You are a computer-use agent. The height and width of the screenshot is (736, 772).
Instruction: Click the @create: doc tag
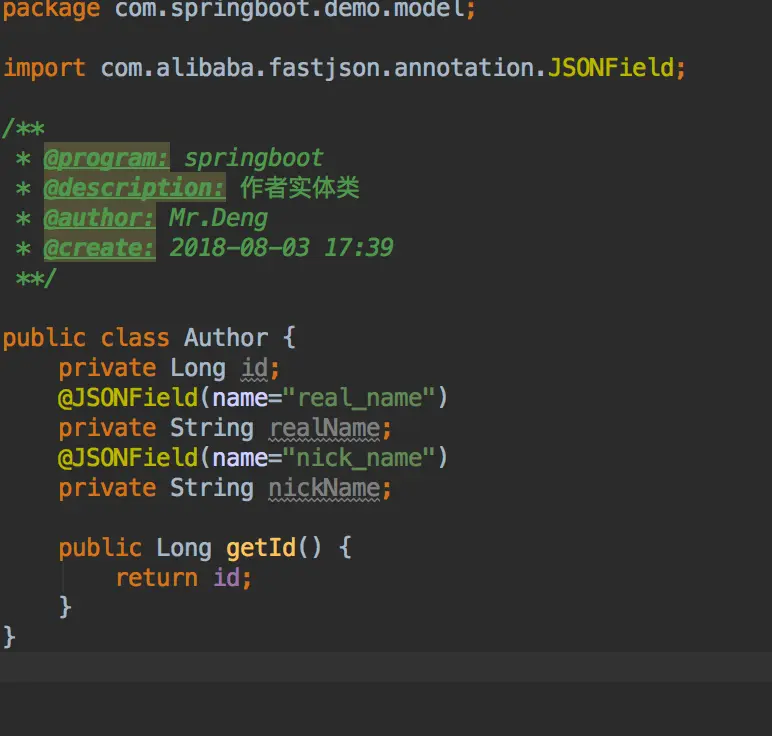(99, 248)
